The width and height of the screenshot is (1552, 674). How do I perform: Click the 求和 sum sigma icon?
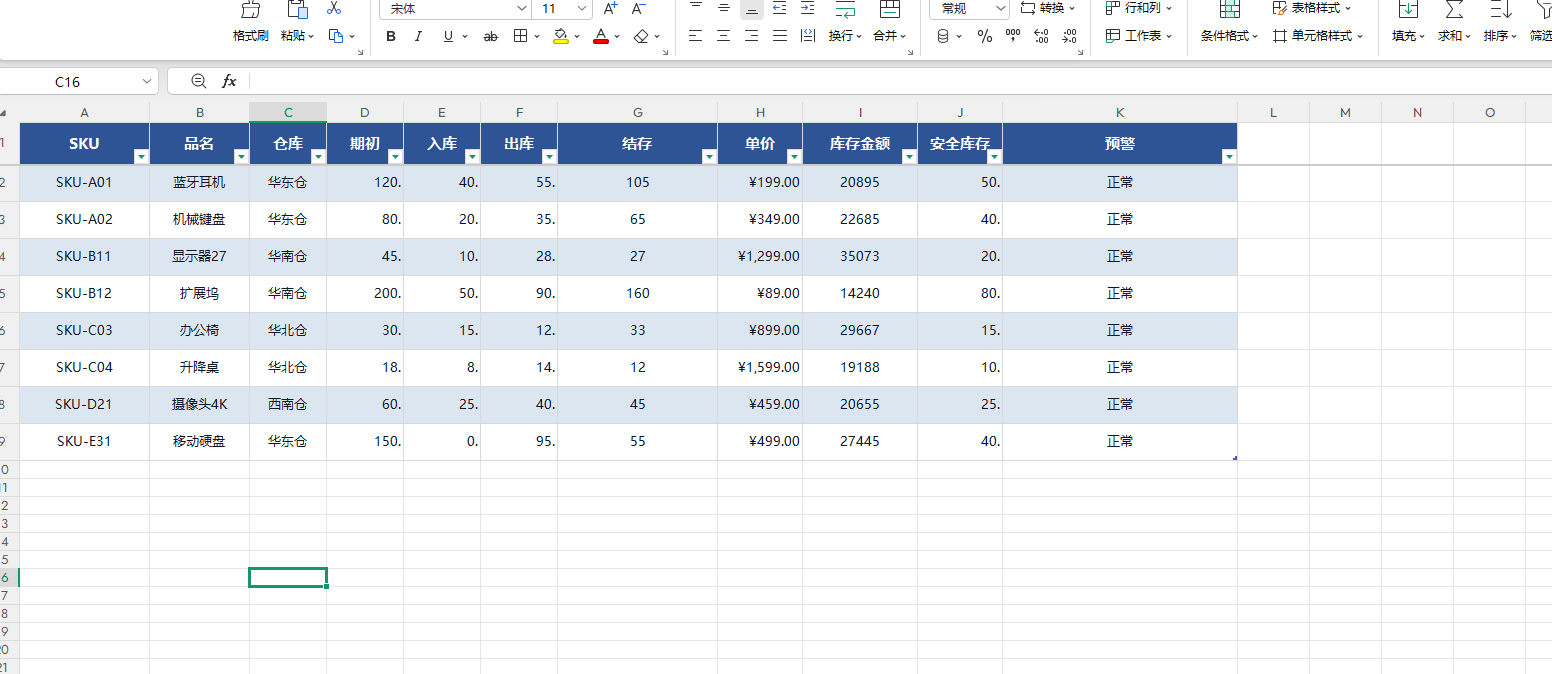pos(1455,10)
